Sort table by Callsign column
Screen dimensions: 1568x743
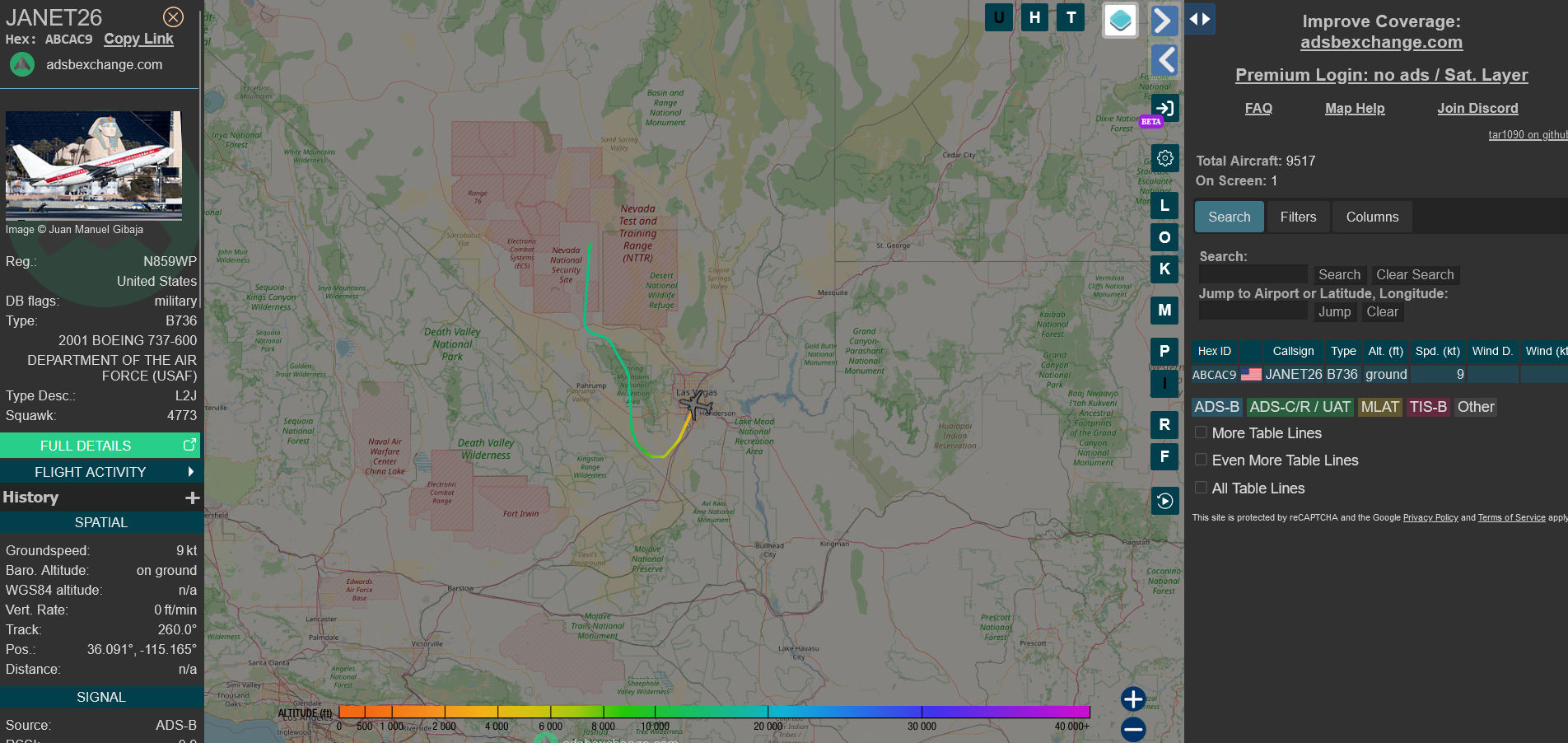pyautogui.click(x=1293, y=351)
